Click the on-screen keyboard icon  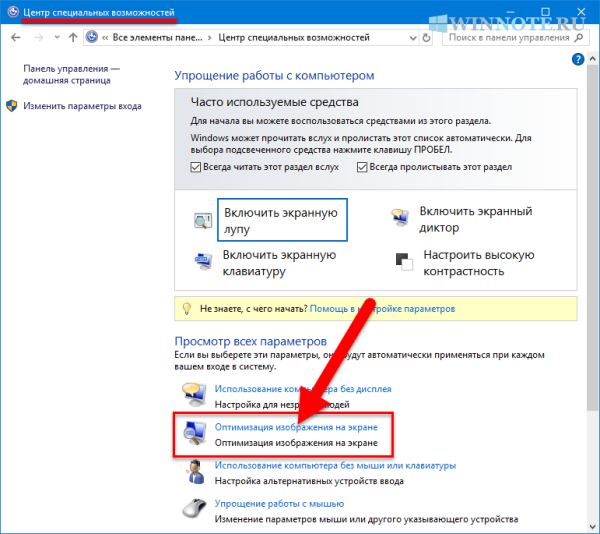(x=204, y=263)
